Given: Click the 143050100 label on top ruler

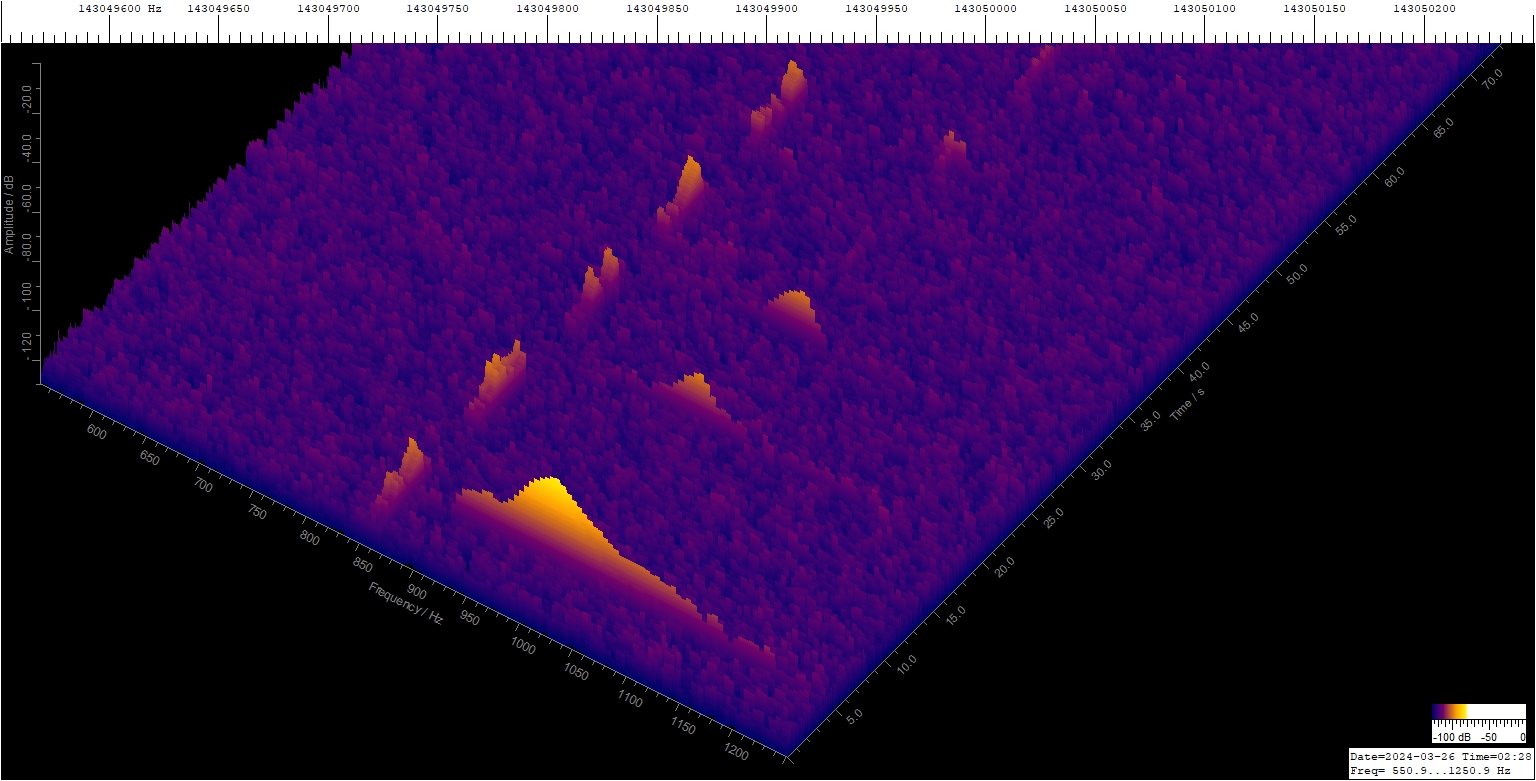Looking at the screenshot, I should click(x=1205, y=8).
